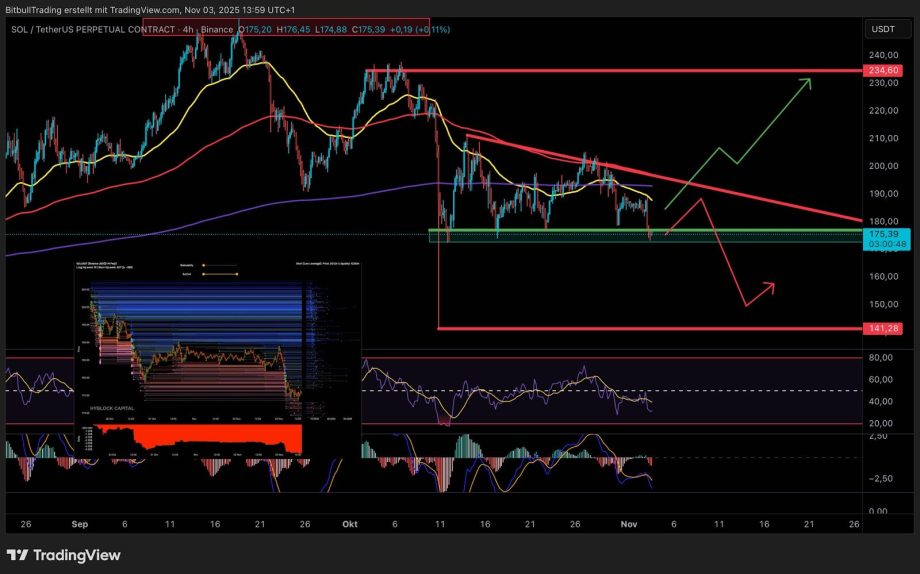920x574 pixels.
Task: Click the low value L174,88
Action: (x=331, y=29)
